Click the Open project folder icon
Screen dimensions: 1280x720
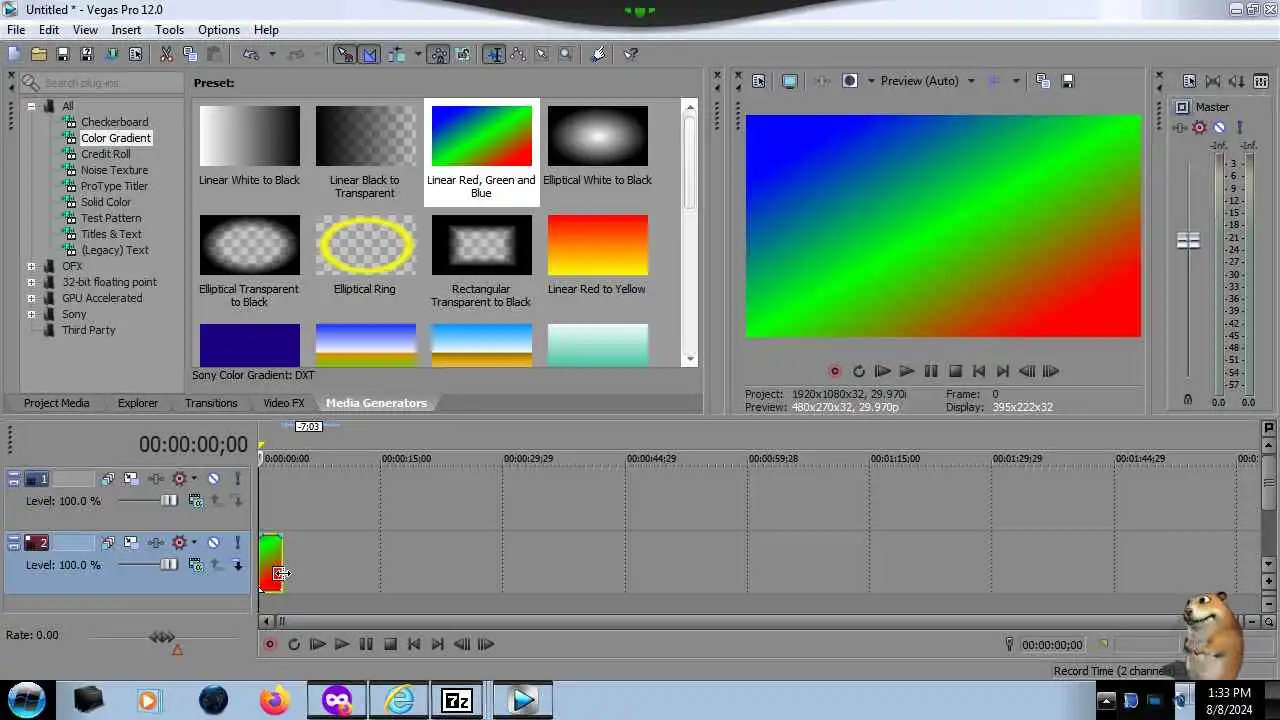(39, 54)
